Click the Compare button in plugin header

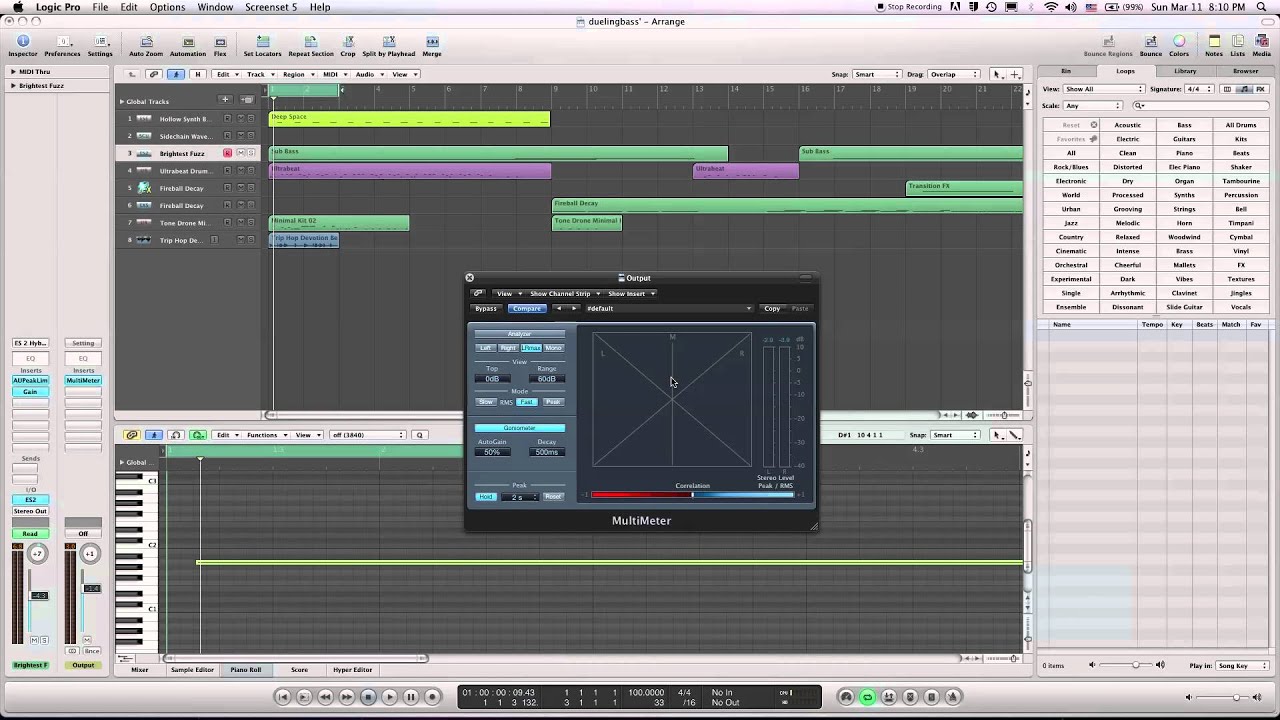(x=526, y=308)
